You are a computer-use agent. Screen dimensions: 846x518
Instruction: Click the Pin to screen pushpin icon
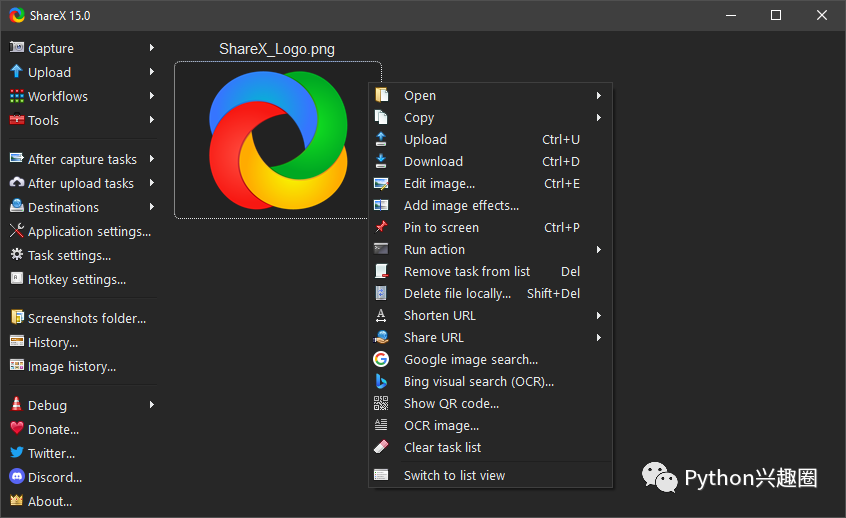[381, 227]
